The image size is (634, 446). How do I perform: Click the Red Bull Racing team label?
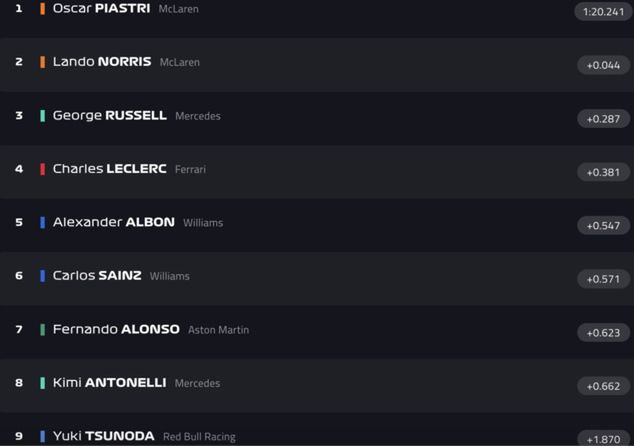coord(199,437)
